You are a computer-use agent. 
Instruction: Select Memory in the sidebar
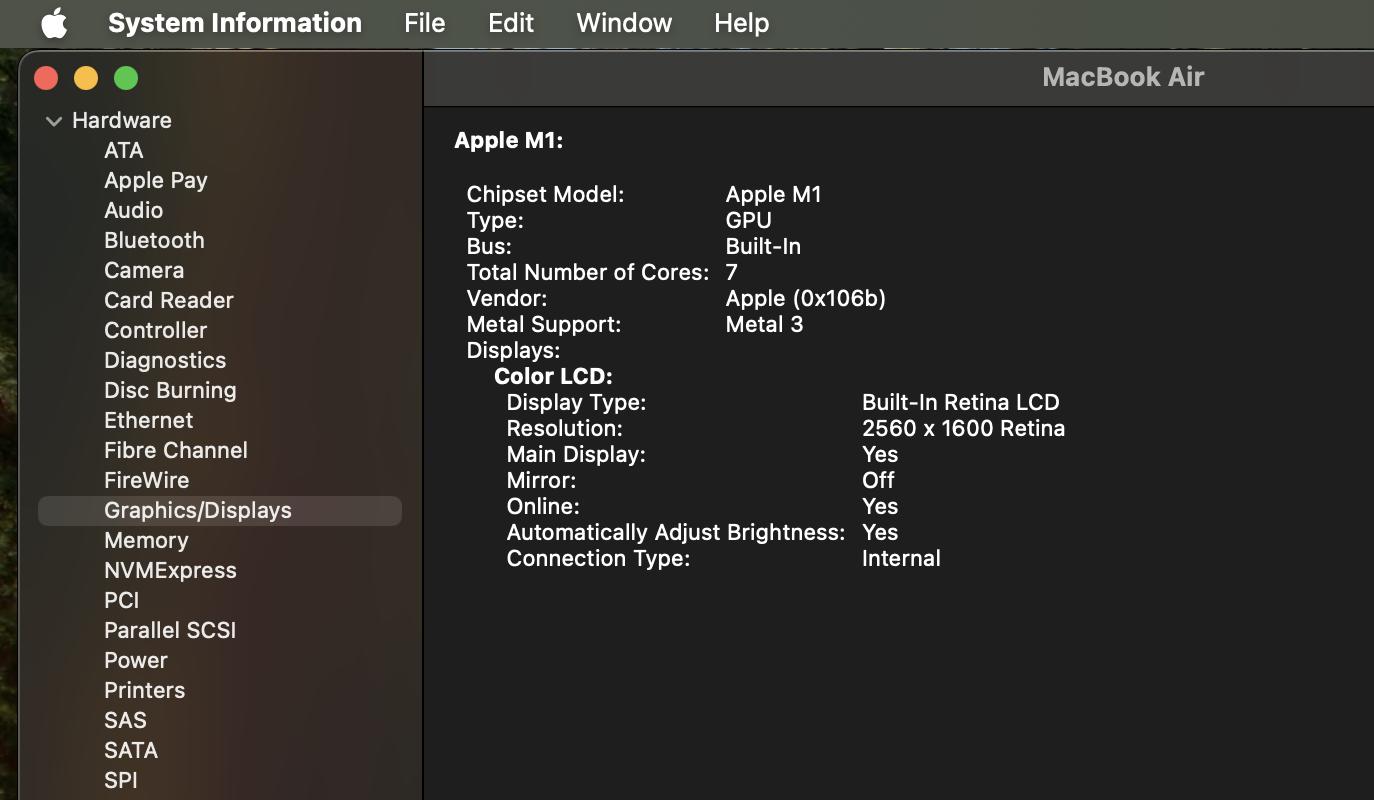(146, 540)
